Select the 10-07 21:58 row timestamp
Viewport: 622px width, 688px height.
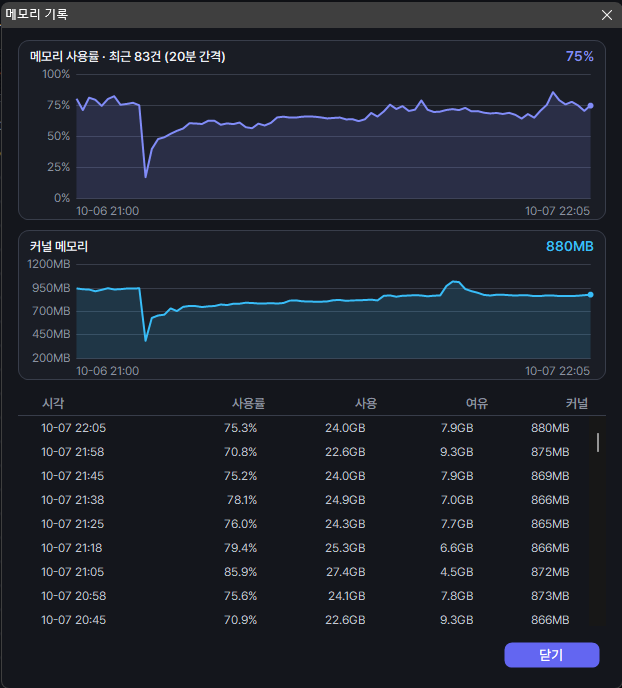click(73, 452)
